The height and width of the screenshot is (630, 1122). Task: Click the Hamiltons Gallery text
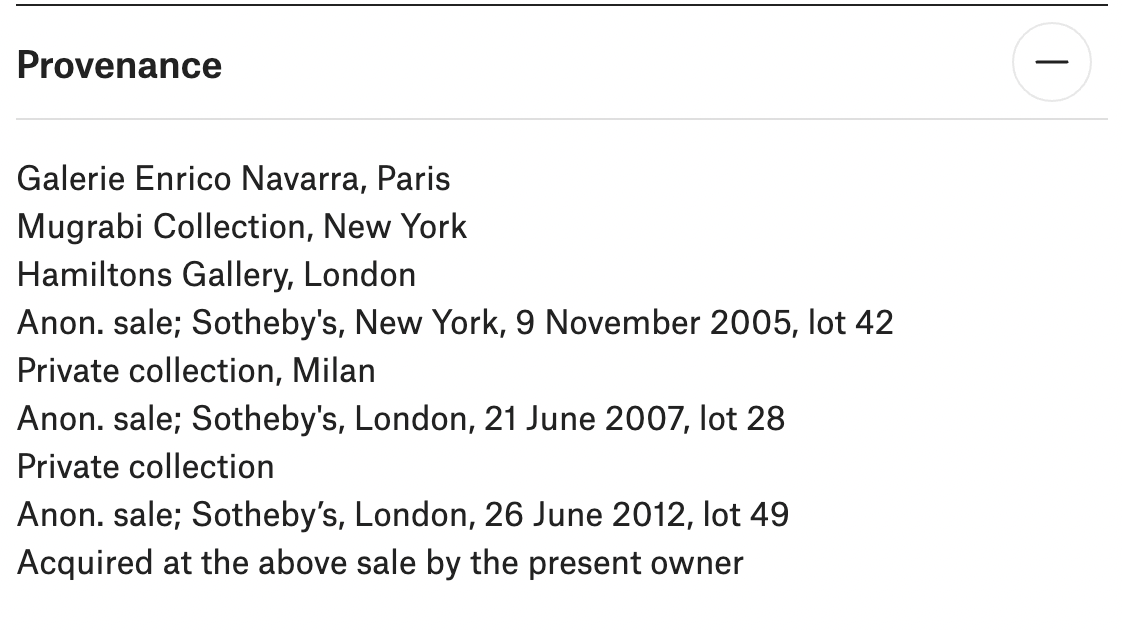click(x=155, y=275)
